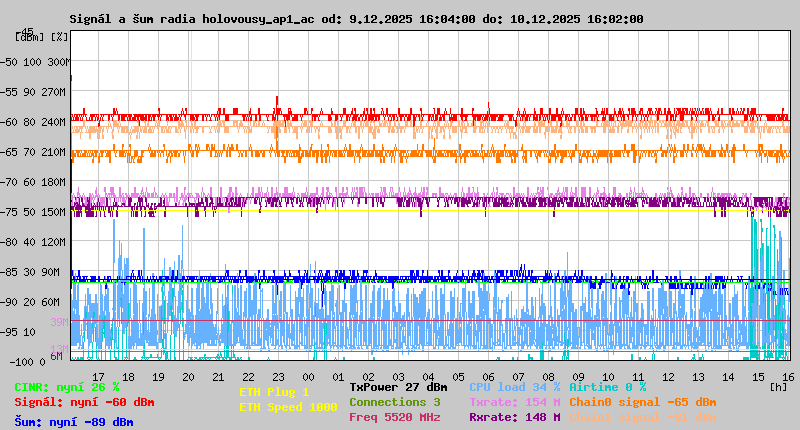Click the 20 hour tick label
This screenshot has width=800, height=430.
(188, 377)
